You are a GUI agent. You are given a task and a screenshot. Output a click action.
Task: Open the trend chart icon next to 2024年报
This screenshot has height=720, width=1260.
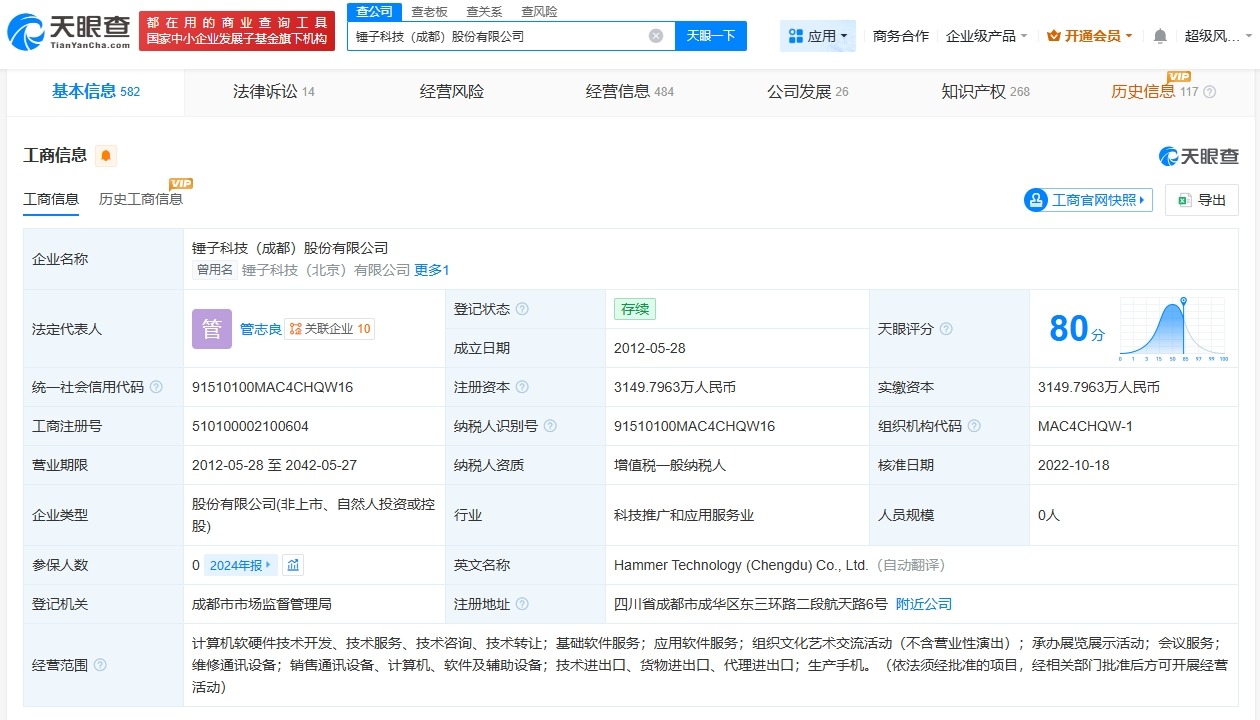click(x=292, y=565)
